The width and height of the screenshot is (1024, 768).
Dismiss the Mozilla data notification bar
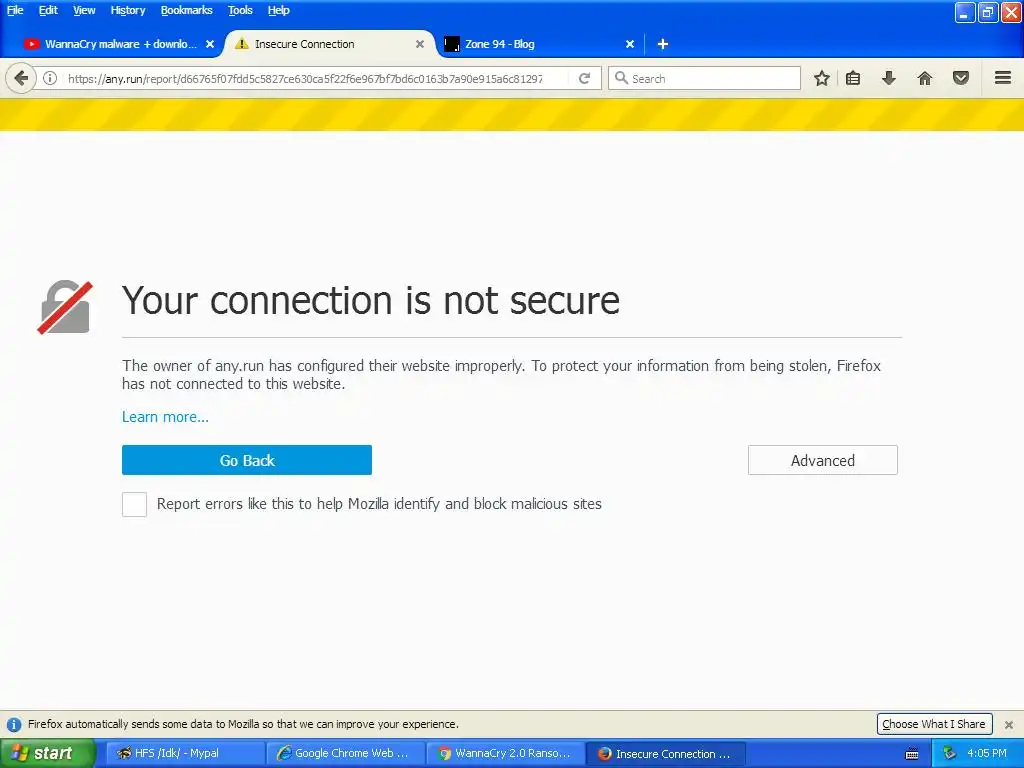click(1009, 724)
